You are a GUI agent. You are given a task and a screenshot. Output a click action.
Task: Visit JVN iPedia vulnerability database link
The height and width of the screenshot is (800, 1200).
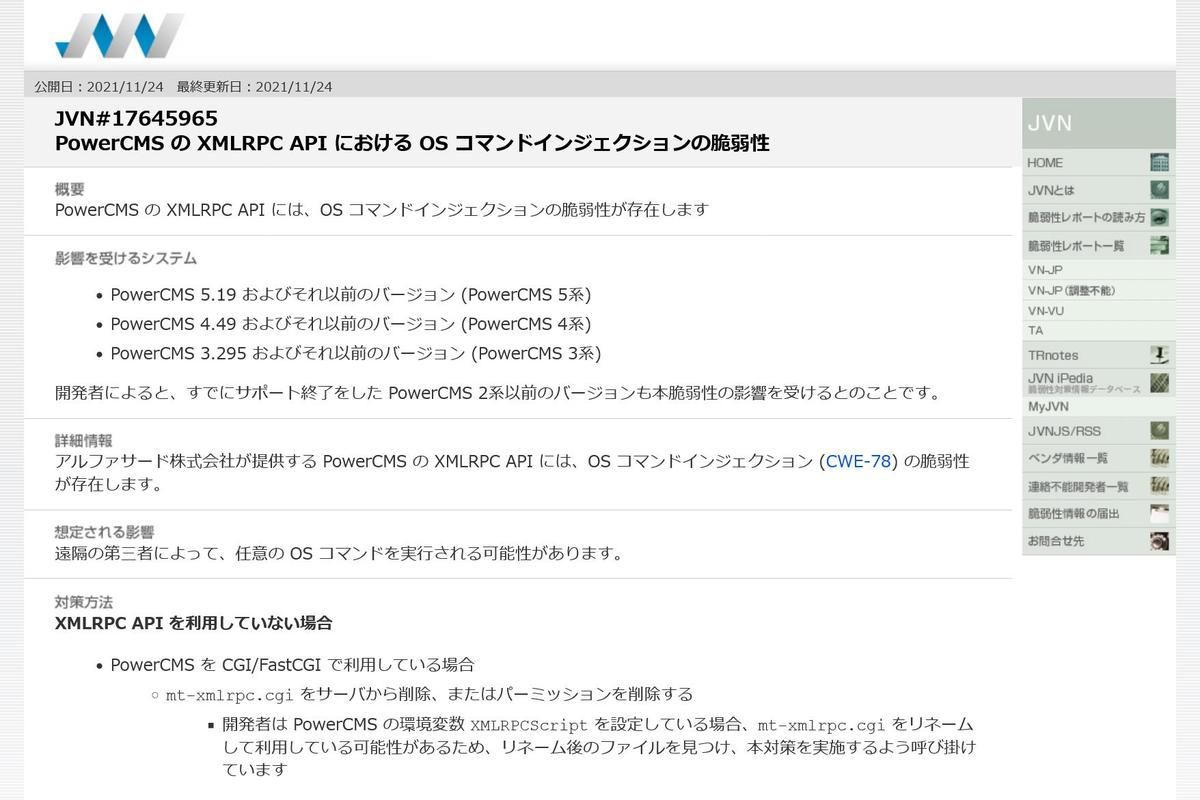(1098, 383)
